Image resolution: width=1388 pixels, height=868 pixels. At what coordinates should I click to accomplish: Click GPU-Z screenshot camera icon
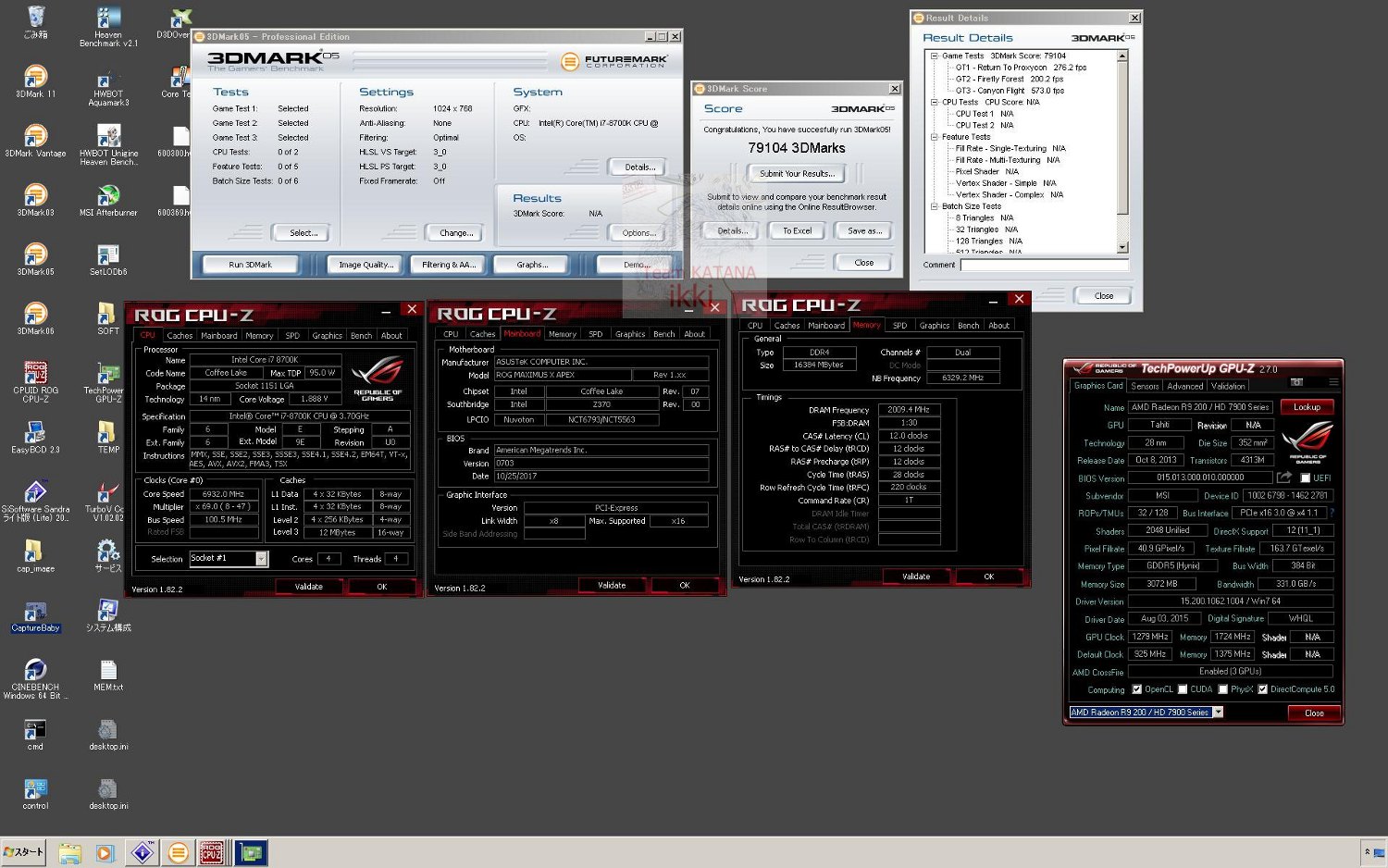(1296, 382)
